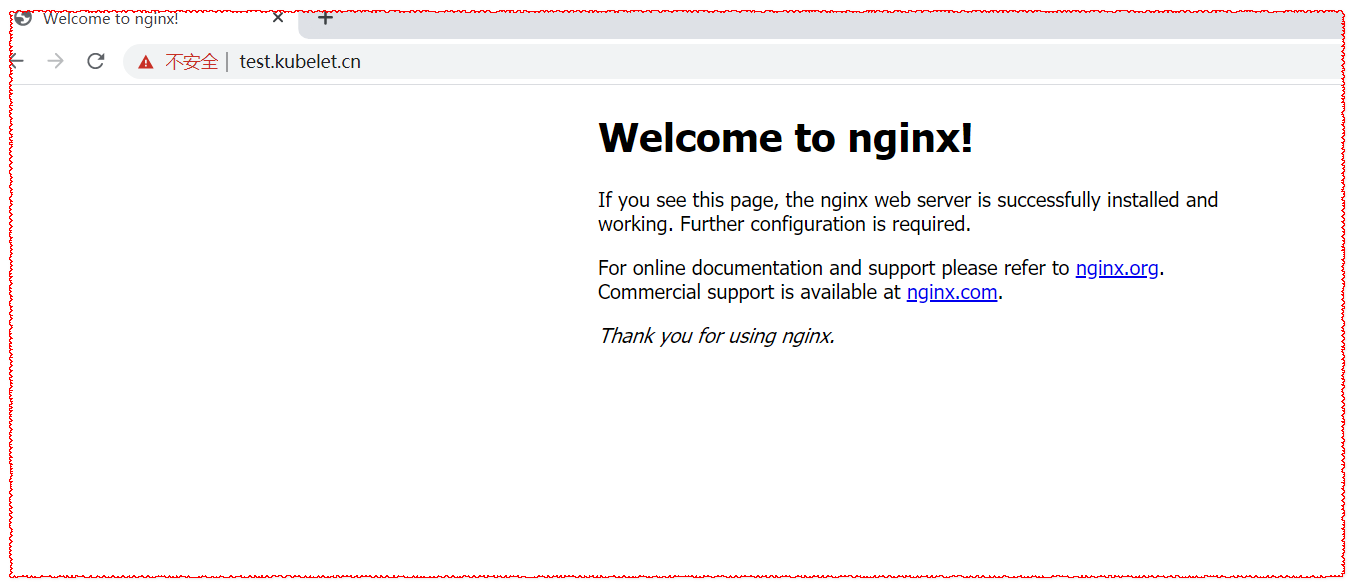Click the '不安全' security label

pyautogui.click(x=191, y=62)
